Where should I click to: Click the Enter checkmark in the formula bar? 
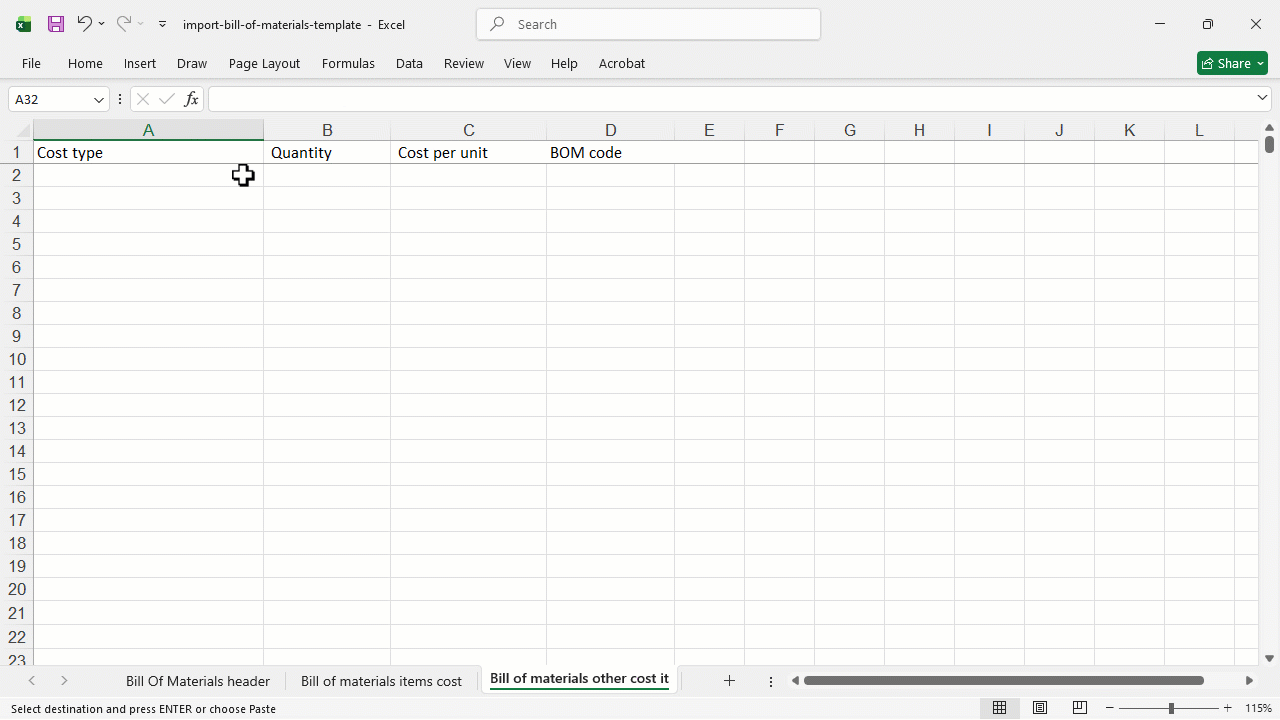coord(167,99)
